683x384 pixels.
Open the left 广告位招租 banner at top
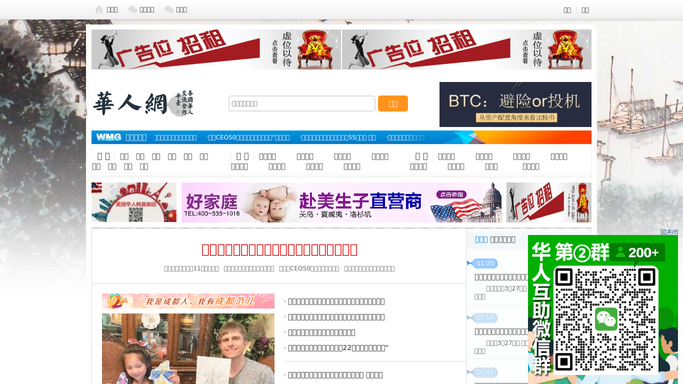click(x=216, y=49)
